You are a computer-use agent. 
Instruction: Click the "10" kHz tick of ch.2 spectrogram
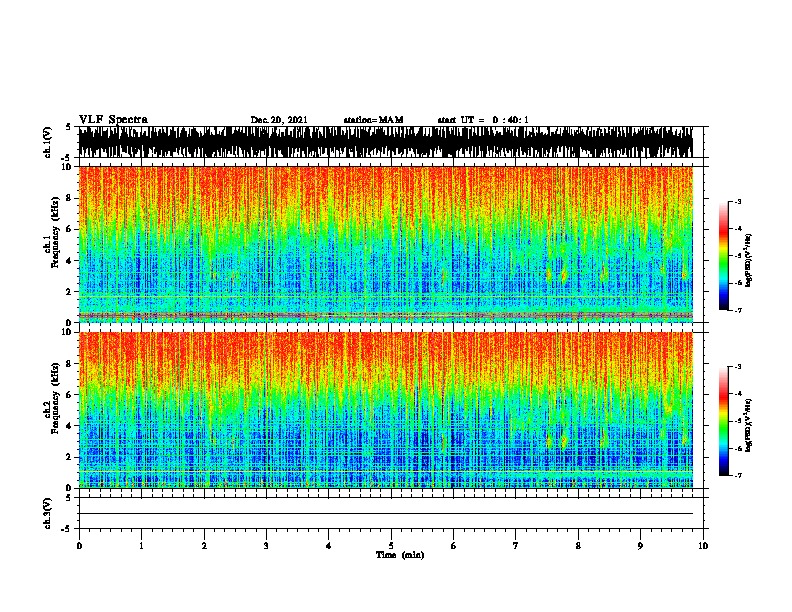coord(67,332)
